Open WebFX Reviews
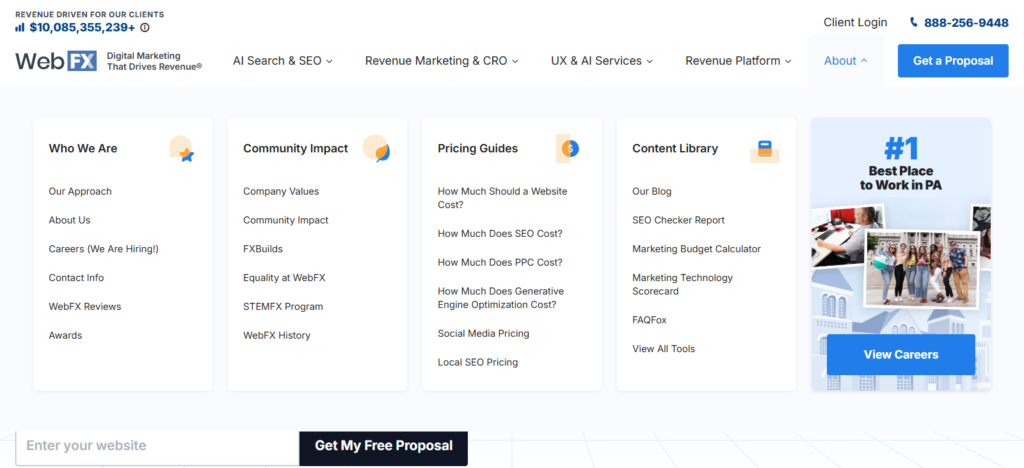Viewport: 1024px width, 468px height. coord(85,306)
